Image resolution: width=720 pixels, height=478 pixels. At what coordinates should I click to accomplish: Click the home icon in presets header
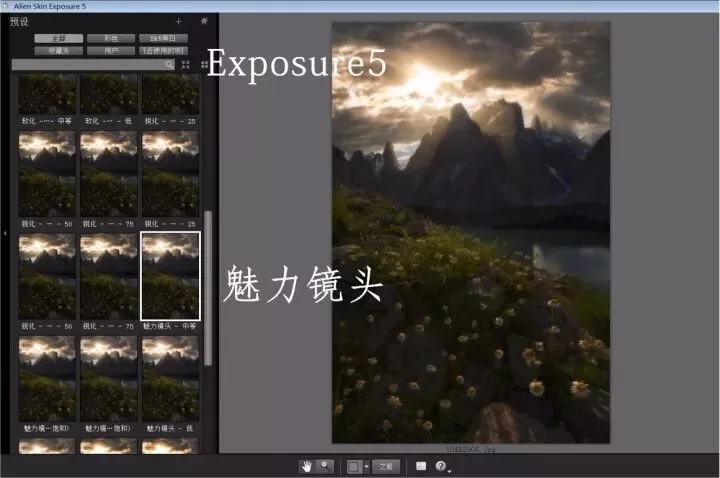pyautogui.click(x=204, y=21)
